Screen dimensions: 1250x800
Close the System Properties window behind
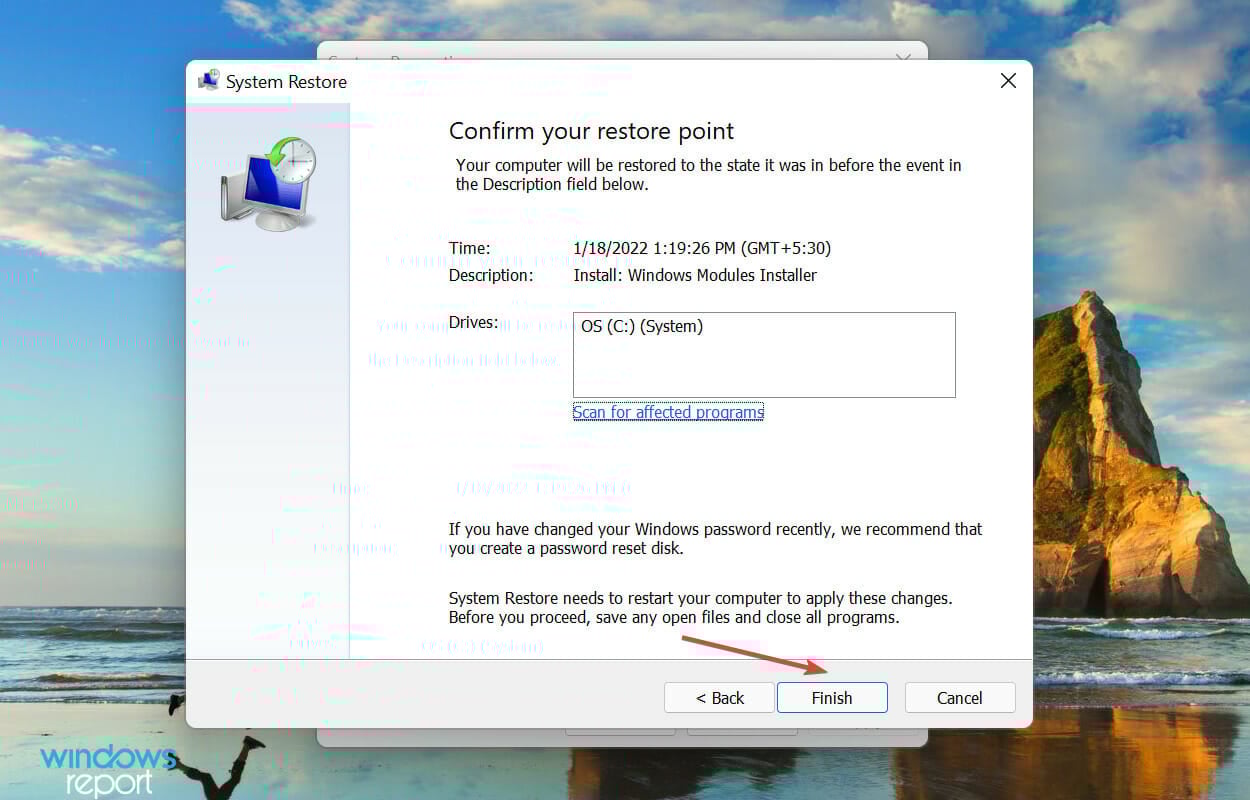[x=903, y=57]
